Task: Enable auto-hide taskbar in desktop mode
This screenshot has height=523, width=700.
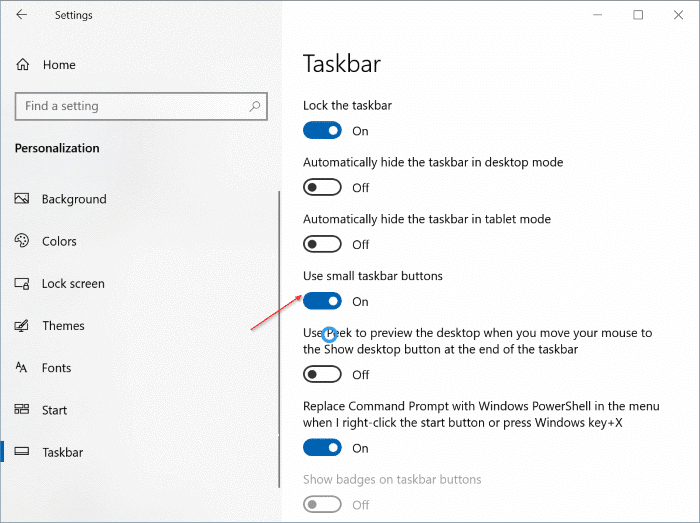Action: (x=322, y=187)
